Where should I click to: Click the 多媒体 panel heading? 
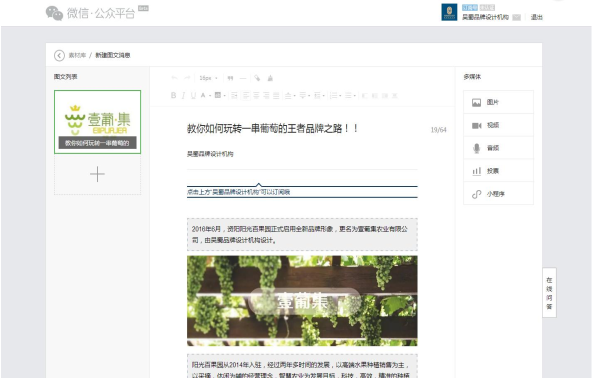pyautogui.click(x=472, y=77)
